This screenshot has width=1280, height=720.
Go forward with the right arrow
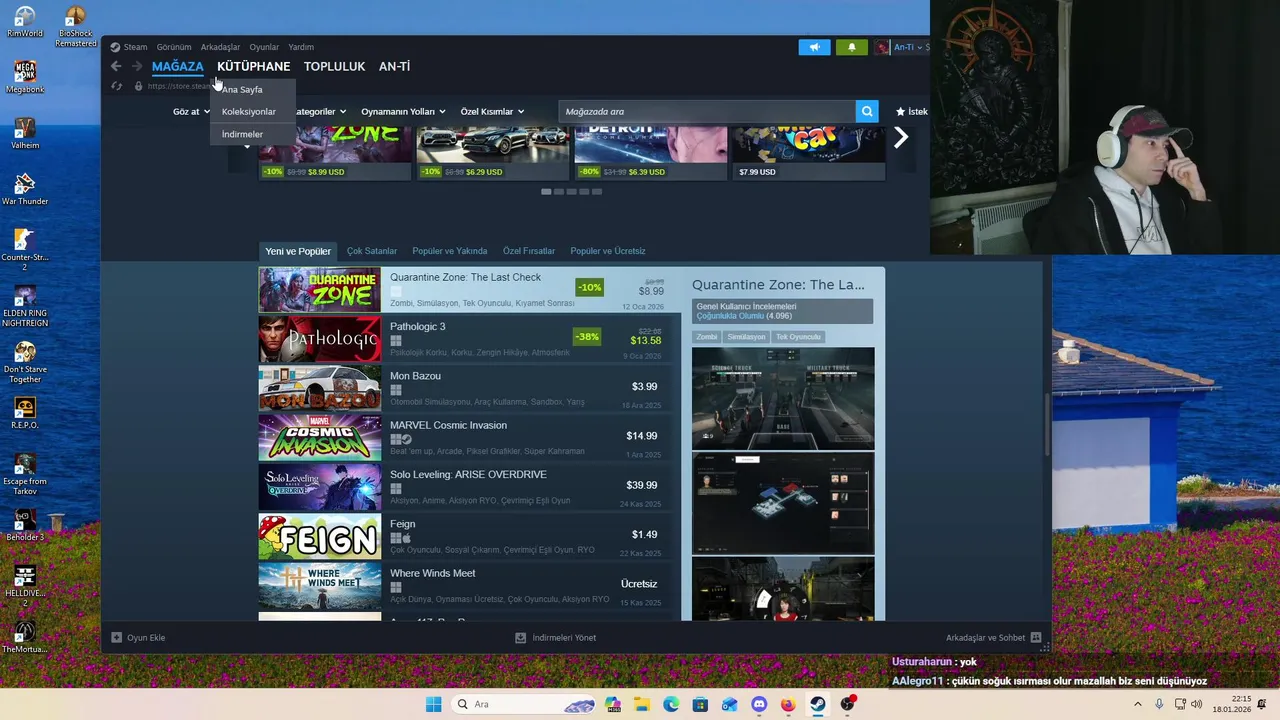(137, 66)
